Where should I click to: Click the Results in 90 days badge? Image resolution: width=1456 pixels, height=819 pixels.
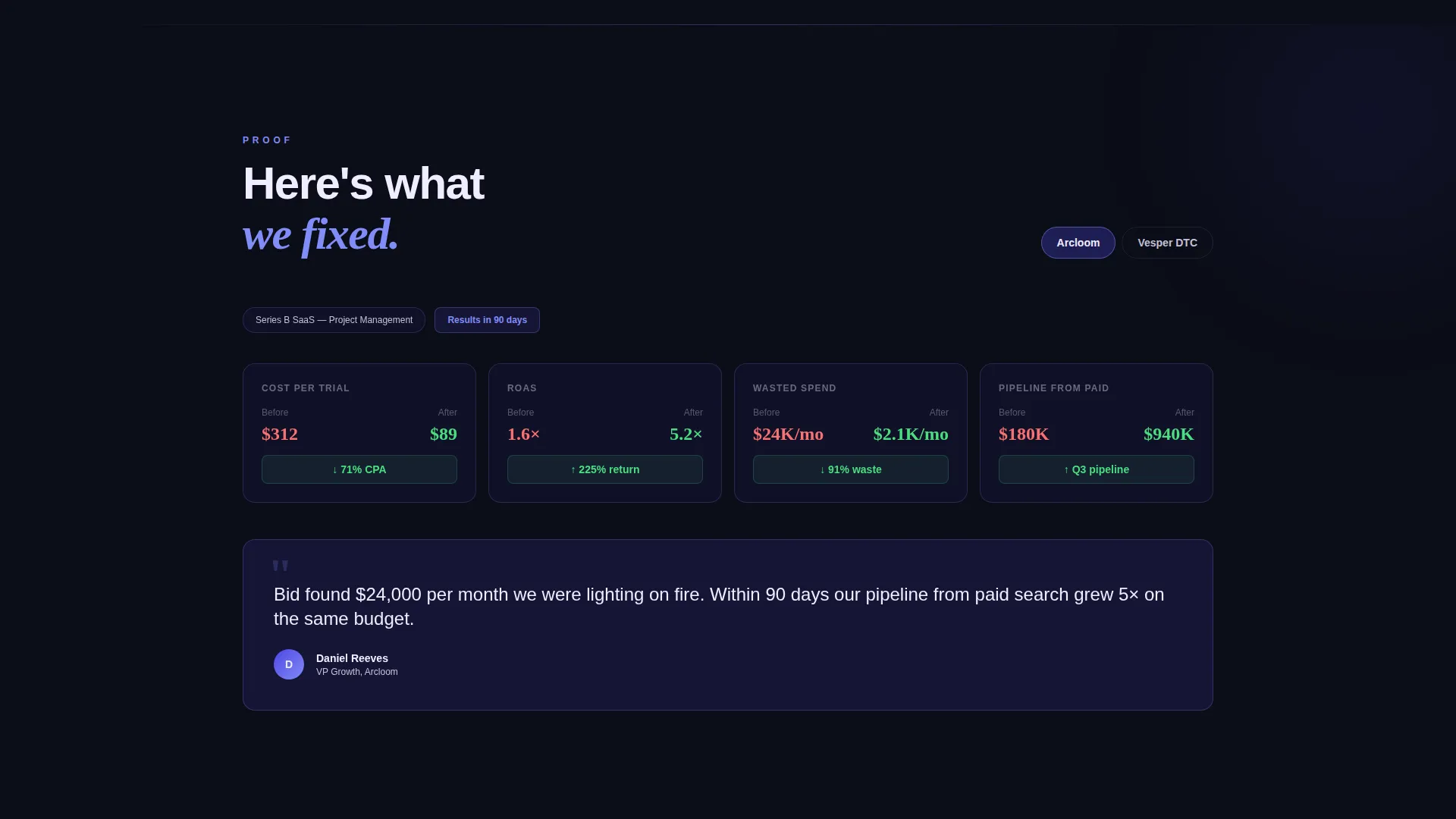point(487,320)
